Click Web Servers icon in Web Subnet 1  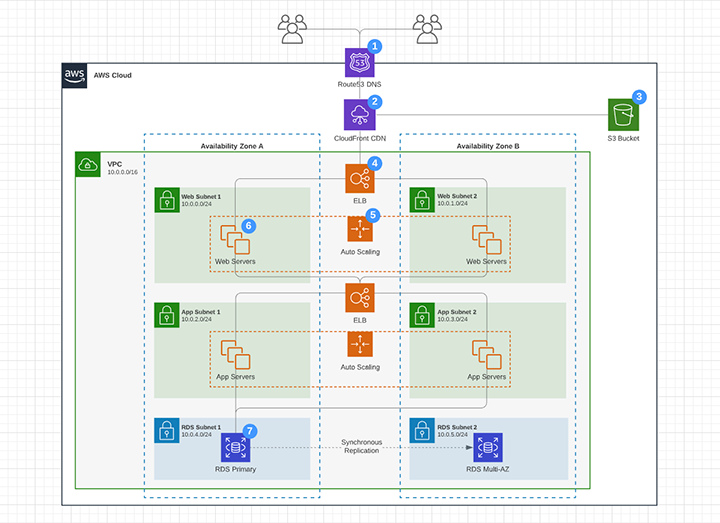point(235,240)
